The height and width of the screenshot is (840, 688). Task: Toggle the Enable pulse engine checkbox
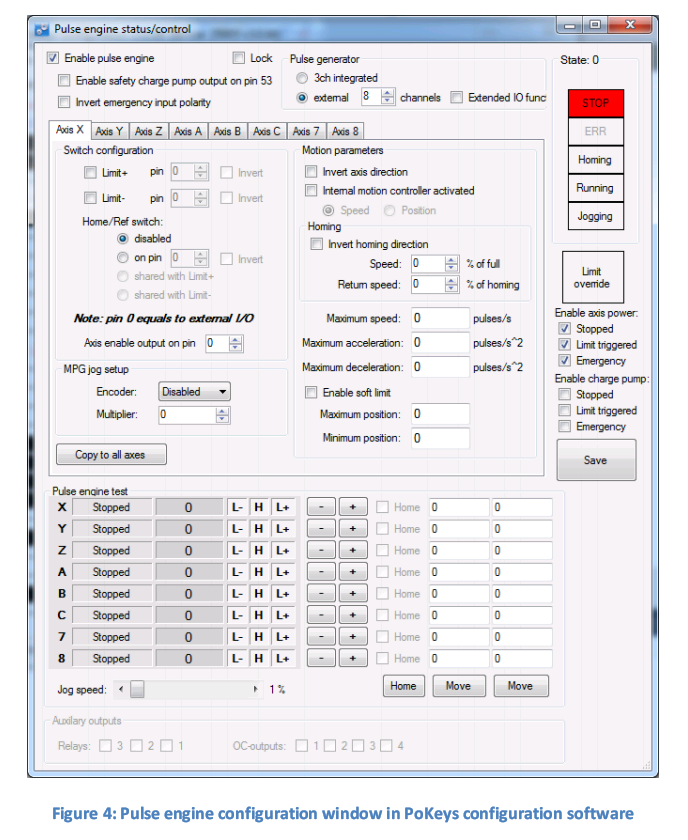pyautogui.click(x=53, y=59)
